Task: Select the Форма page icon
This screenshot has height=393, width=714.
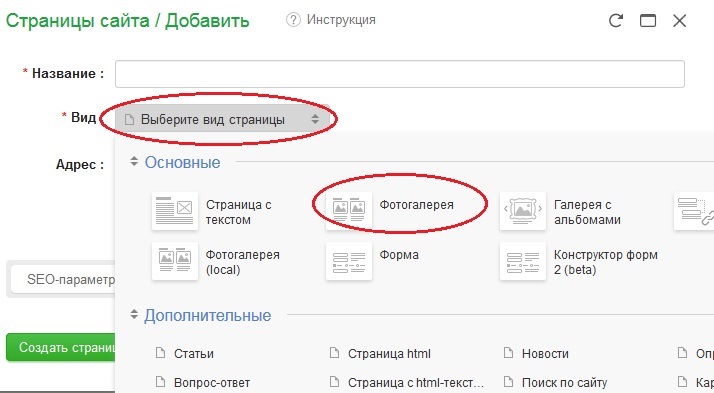Action: click(x=349, y=261)
